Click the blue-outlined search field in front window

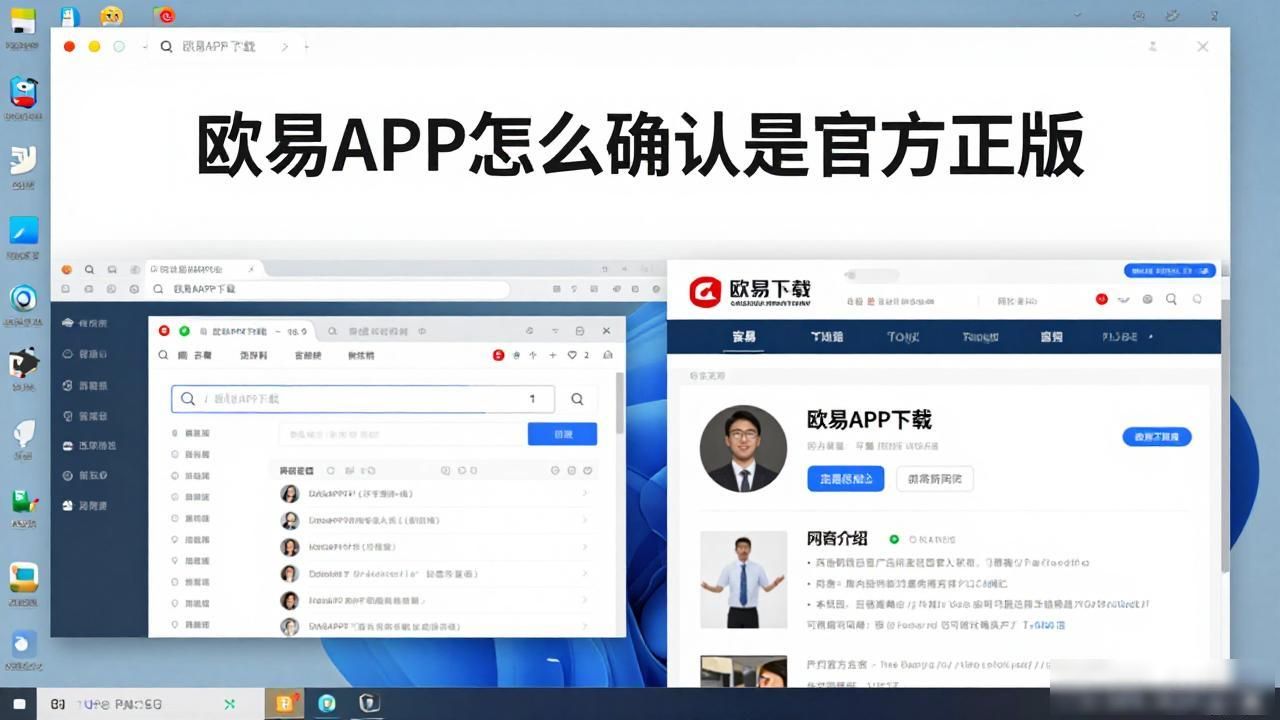[x=362, y=399]
